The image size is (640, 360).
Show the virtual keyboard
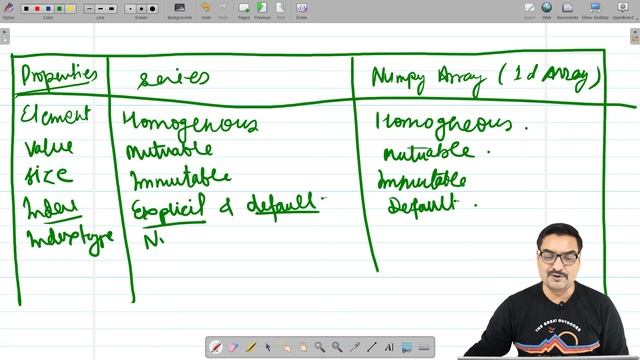[x=424, y=347]
